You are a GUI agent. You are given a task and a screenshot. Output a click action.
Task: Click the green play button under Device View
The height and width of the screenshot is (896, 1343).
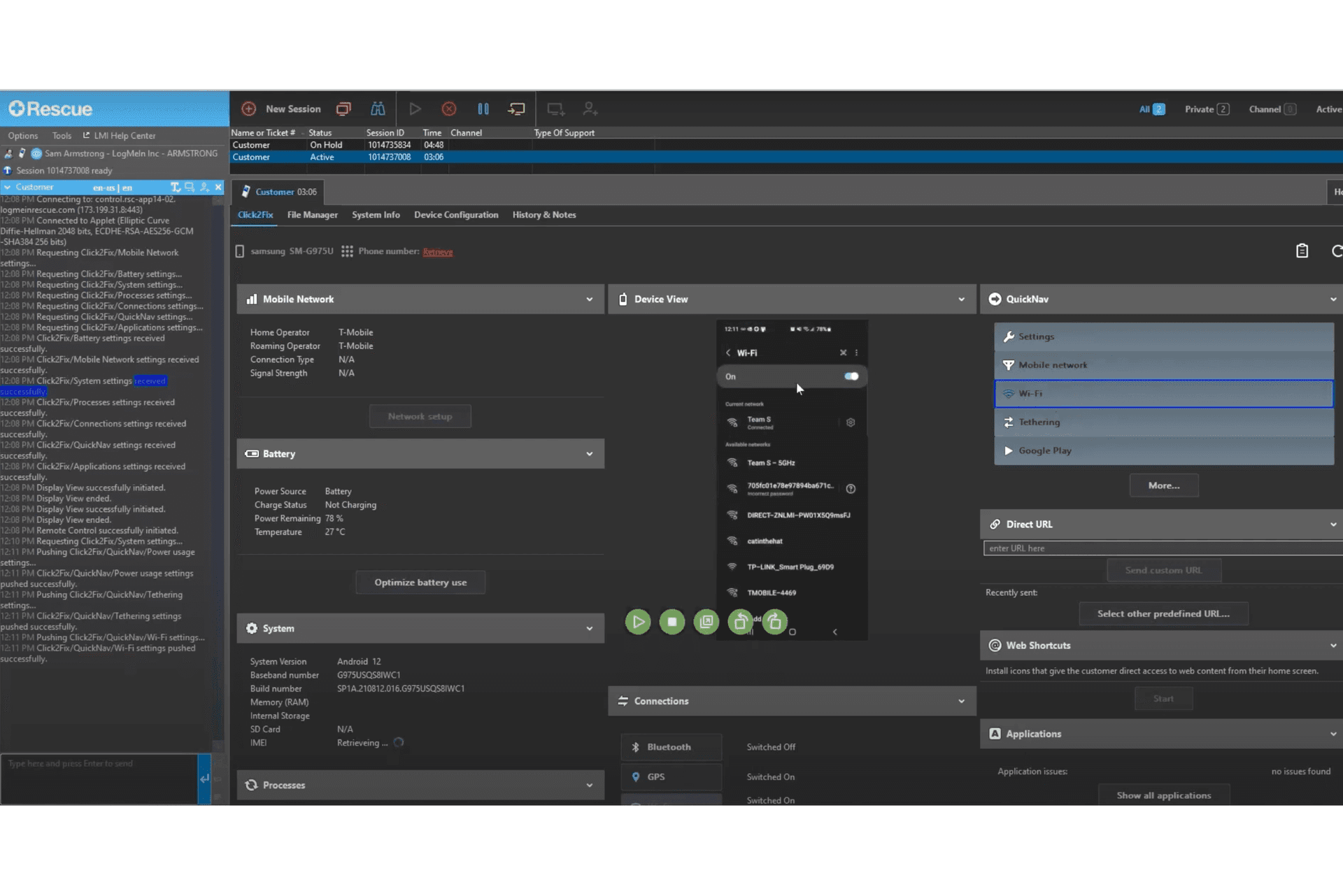coord(638,622)
